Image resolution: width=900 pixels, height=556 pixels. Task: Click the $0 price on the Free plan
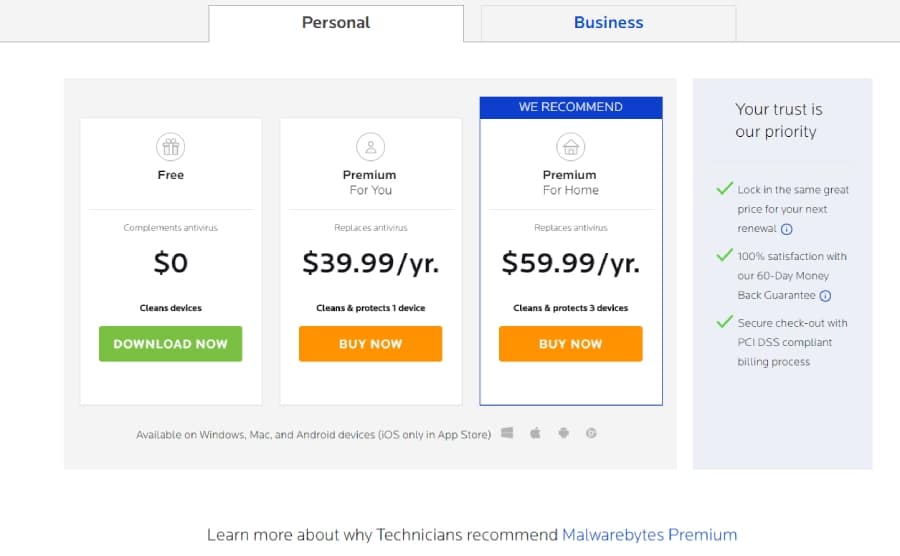[170, 263]
